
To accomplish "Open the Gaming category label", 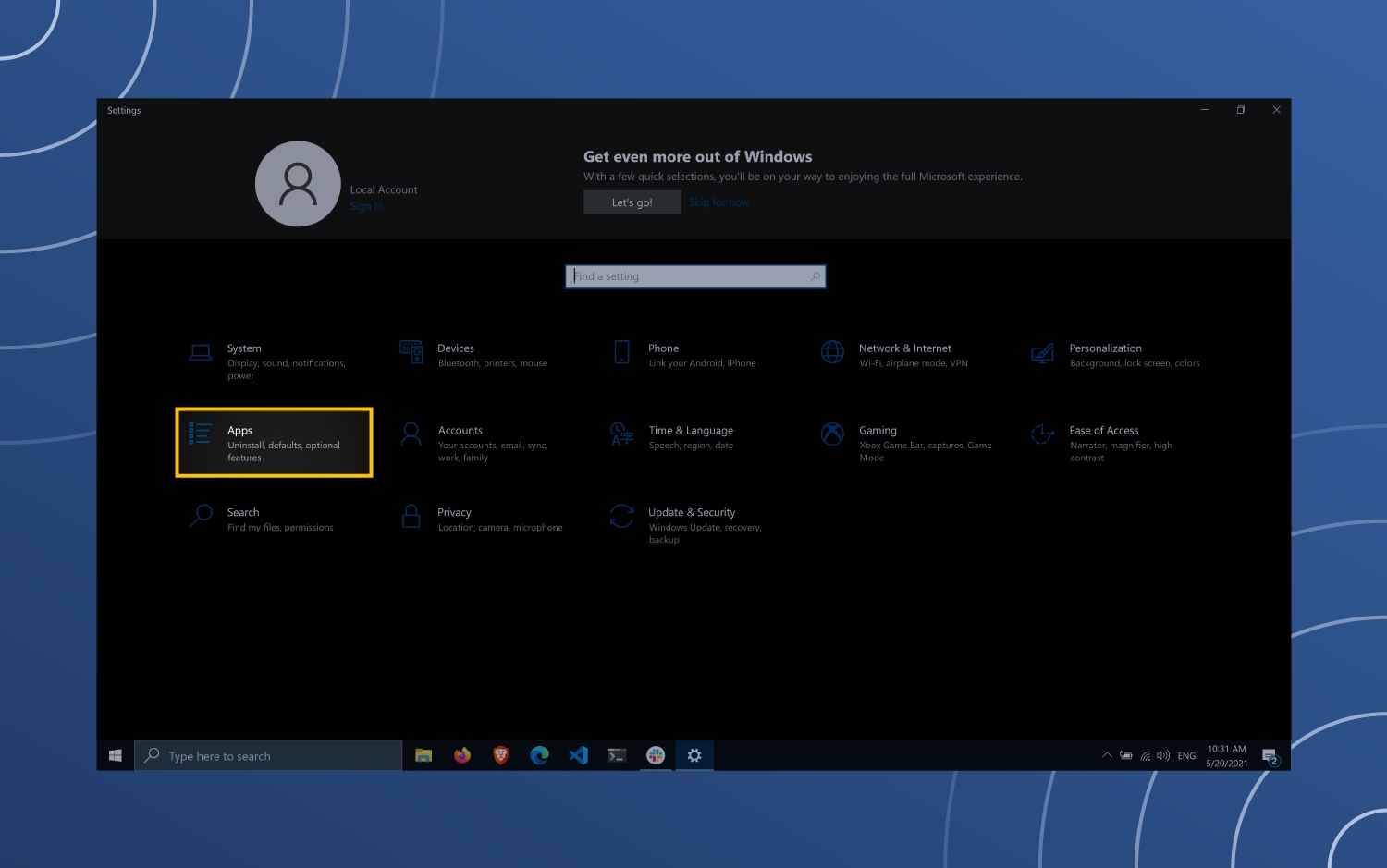I will pos(878,431).
